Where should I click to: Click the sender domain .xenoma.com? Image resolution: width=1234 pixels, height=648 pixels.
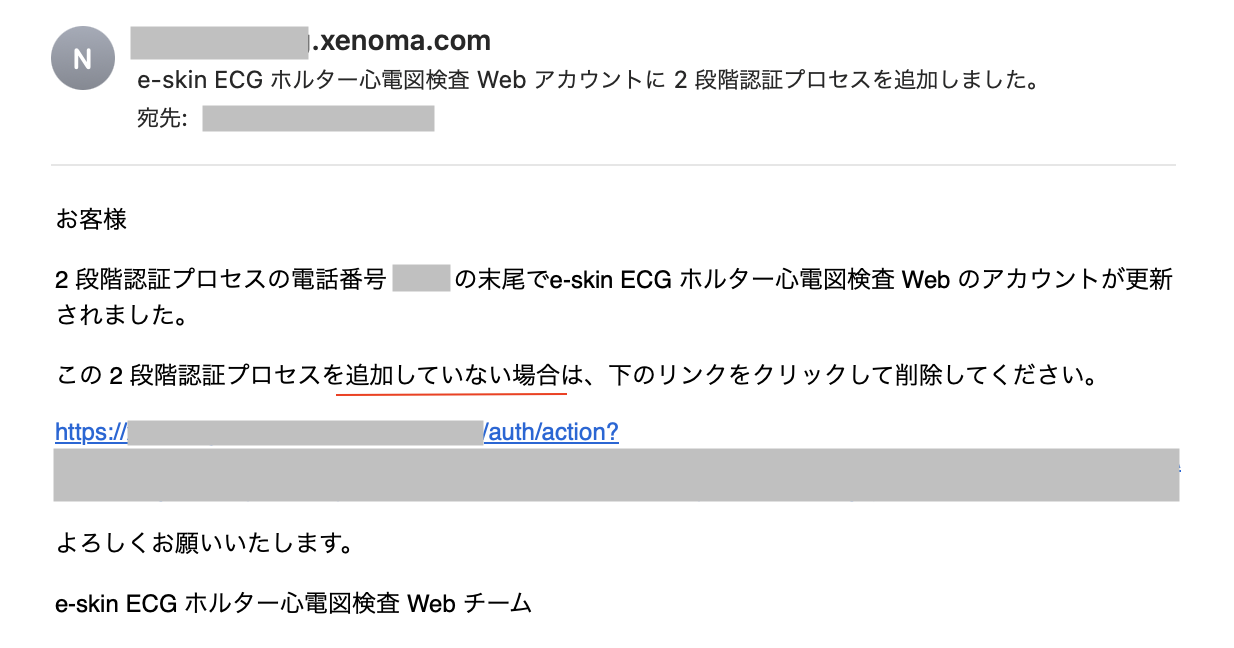click(x=401, y=41)
